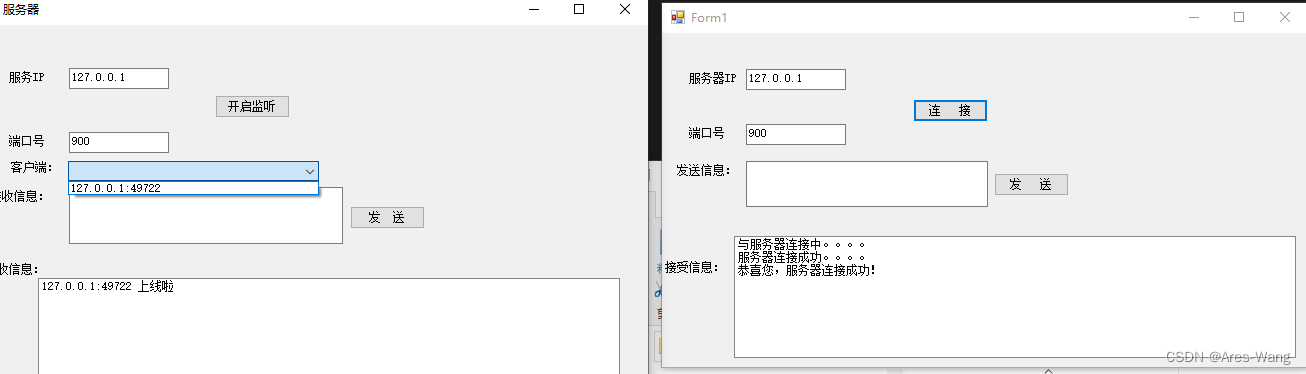Image resolution: width=1306 pixels, height=374 pixels.
Task: Maximize the 服务器 window
Action: (x=579, y=9)
